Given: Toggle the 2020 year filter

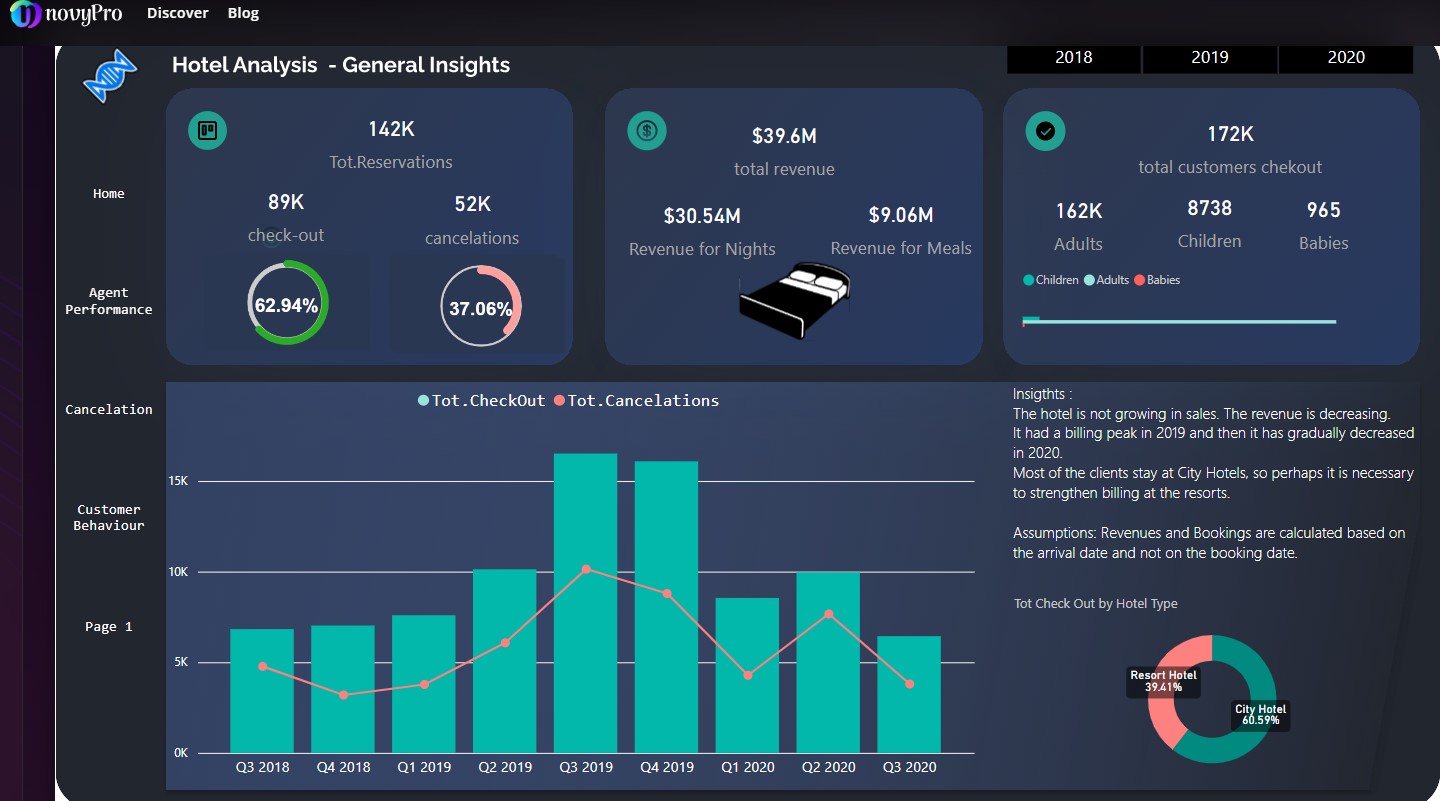Looking at the screenshot, I should [1345, 58].
